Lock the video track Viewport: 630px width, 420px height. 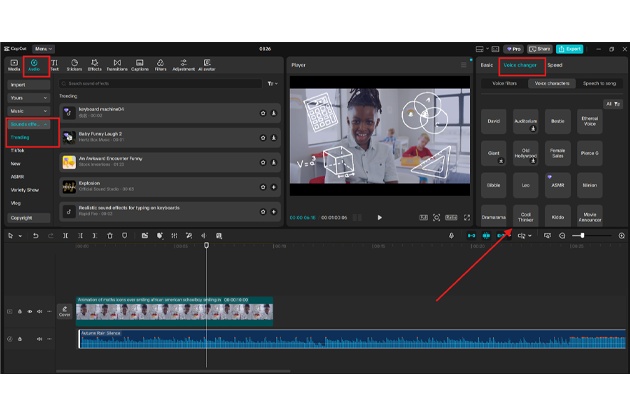point(20,311)
